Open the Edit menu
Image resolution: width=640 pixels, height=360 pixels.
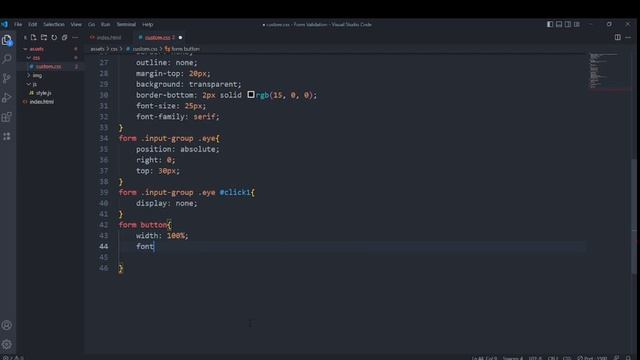click(33, 24)
